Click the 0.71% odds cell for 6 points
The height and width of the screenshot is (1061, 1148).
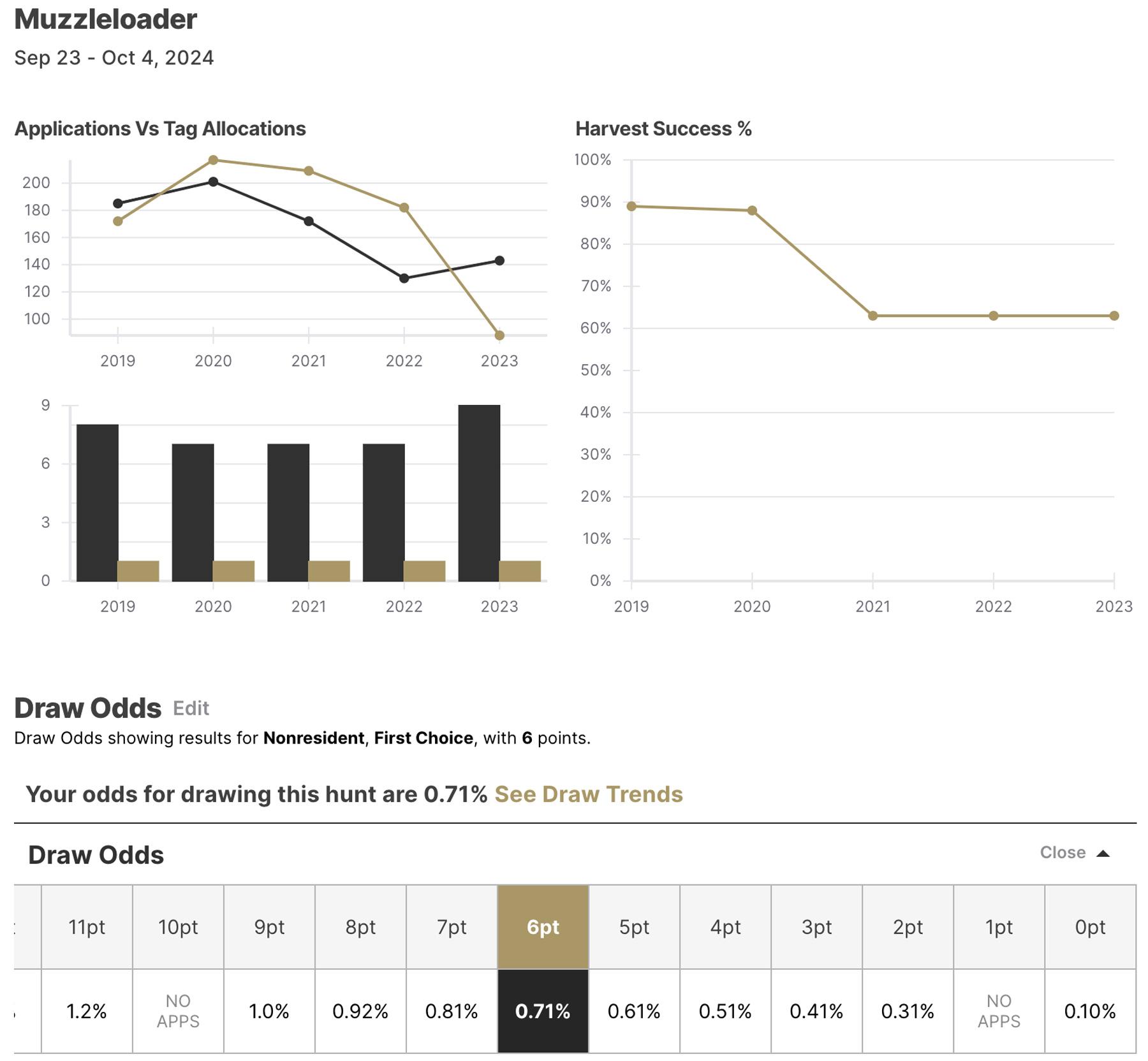point(543,1010)
